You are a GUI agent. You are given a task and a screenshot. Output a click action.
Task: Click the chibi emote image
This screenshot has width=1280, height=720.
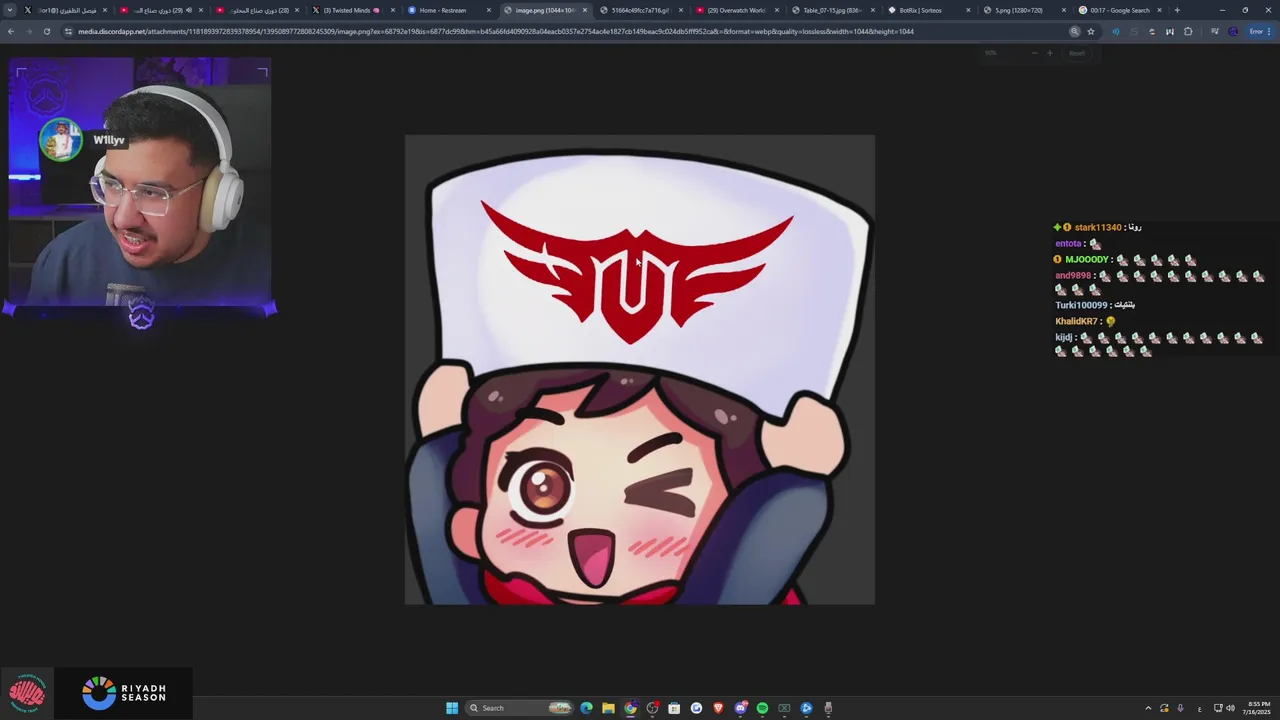[x=640, y=370]
